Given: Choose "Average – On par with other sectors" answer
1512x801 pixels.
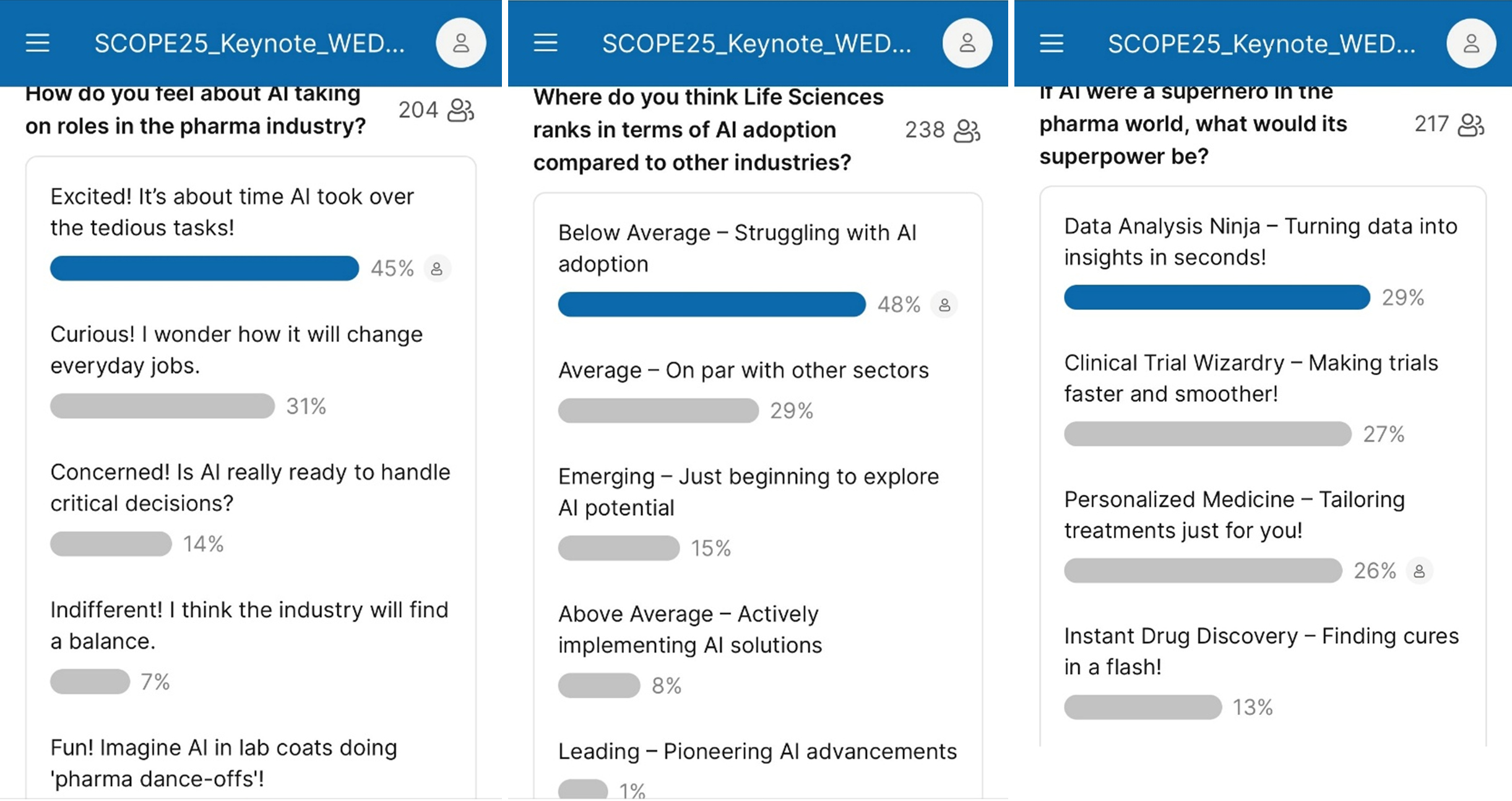Looking at the screenshot, I should (x=743, y=371).
